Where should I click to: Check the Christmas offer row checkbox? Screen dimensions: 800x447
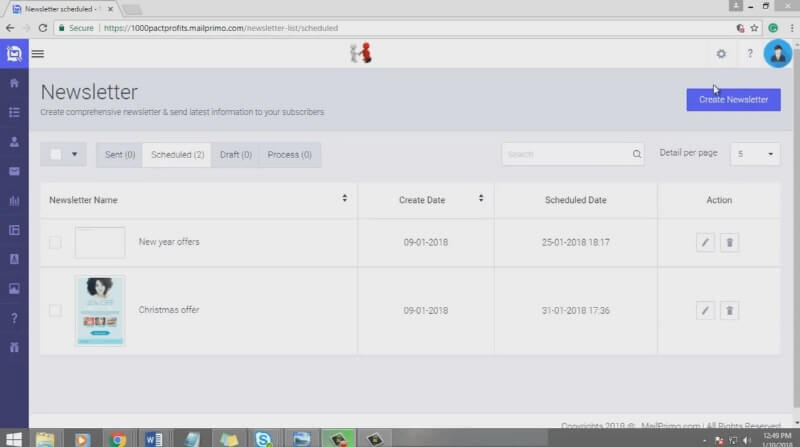[x=55, y=310]
